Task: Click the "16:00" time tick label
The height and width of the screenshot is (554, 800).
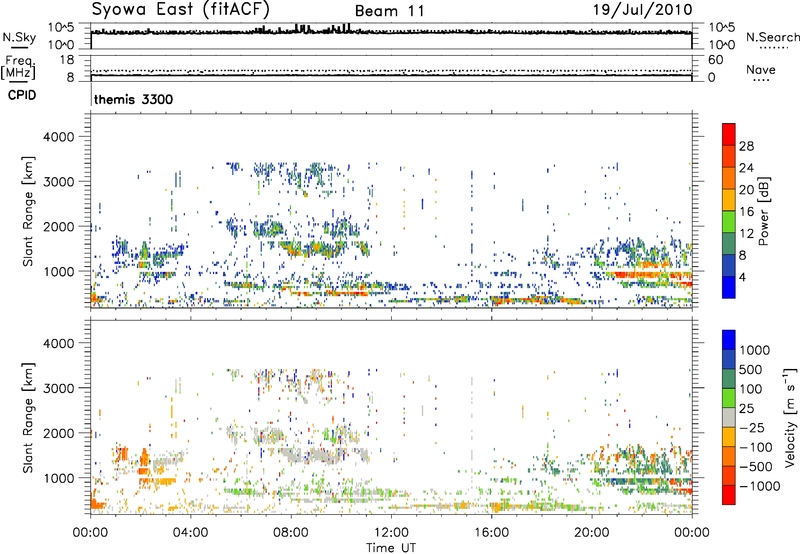Action: click(491, 533)
